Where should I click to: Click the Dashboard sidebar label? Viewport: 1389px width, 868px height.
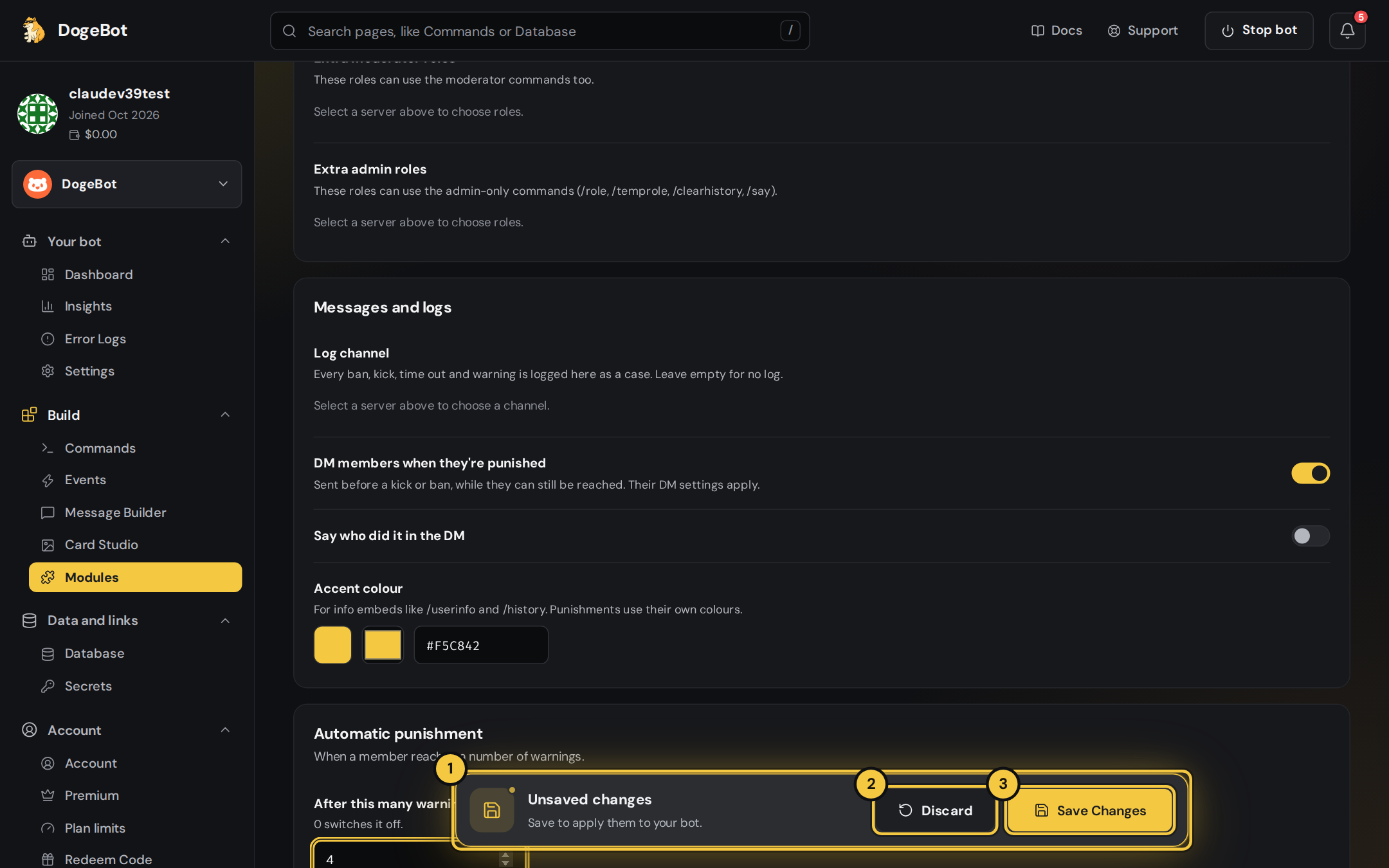(98, 275)
